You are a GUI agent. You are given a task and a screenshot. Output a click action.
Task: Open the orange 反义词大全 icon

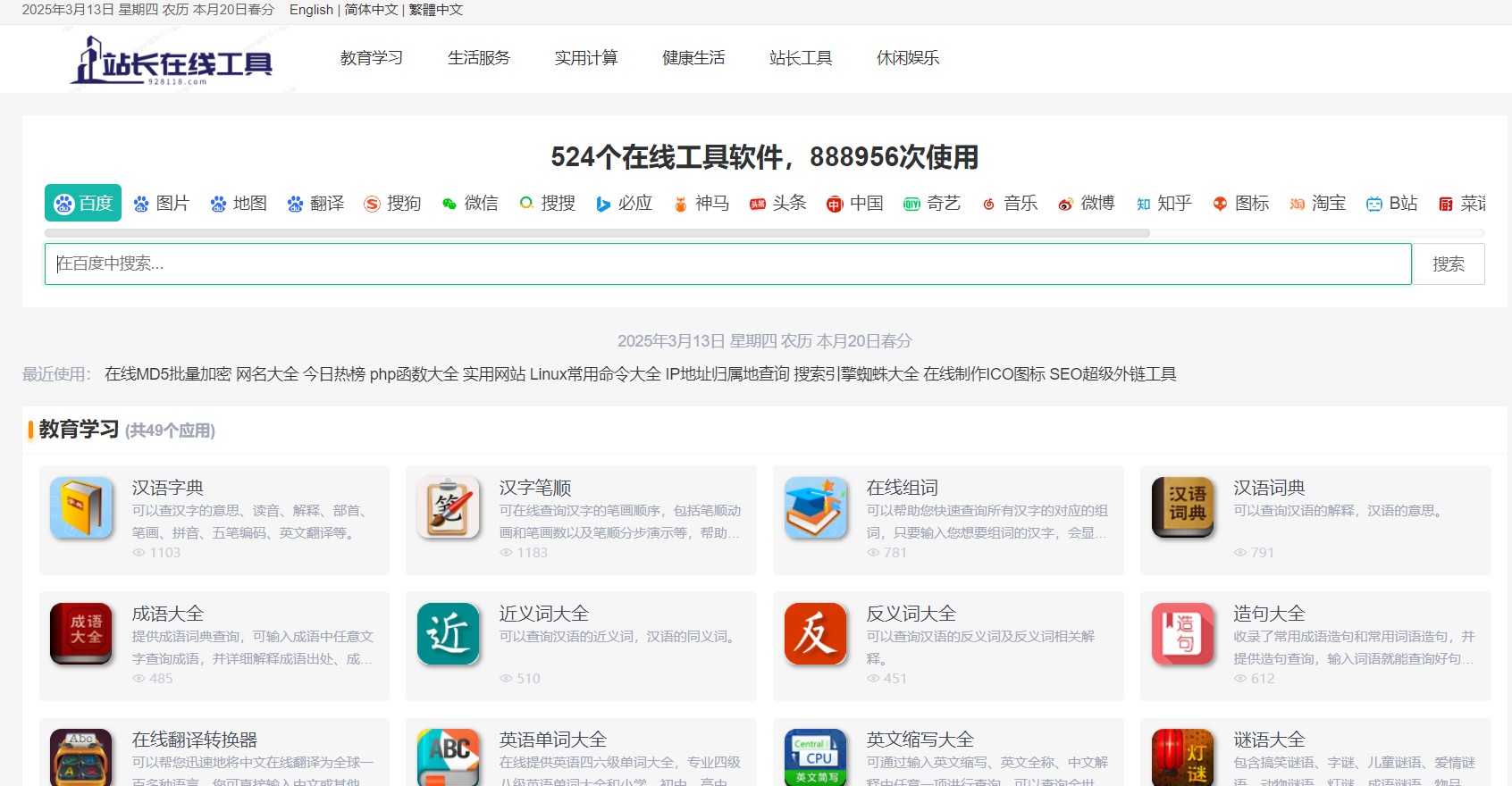tap(816, 633)
